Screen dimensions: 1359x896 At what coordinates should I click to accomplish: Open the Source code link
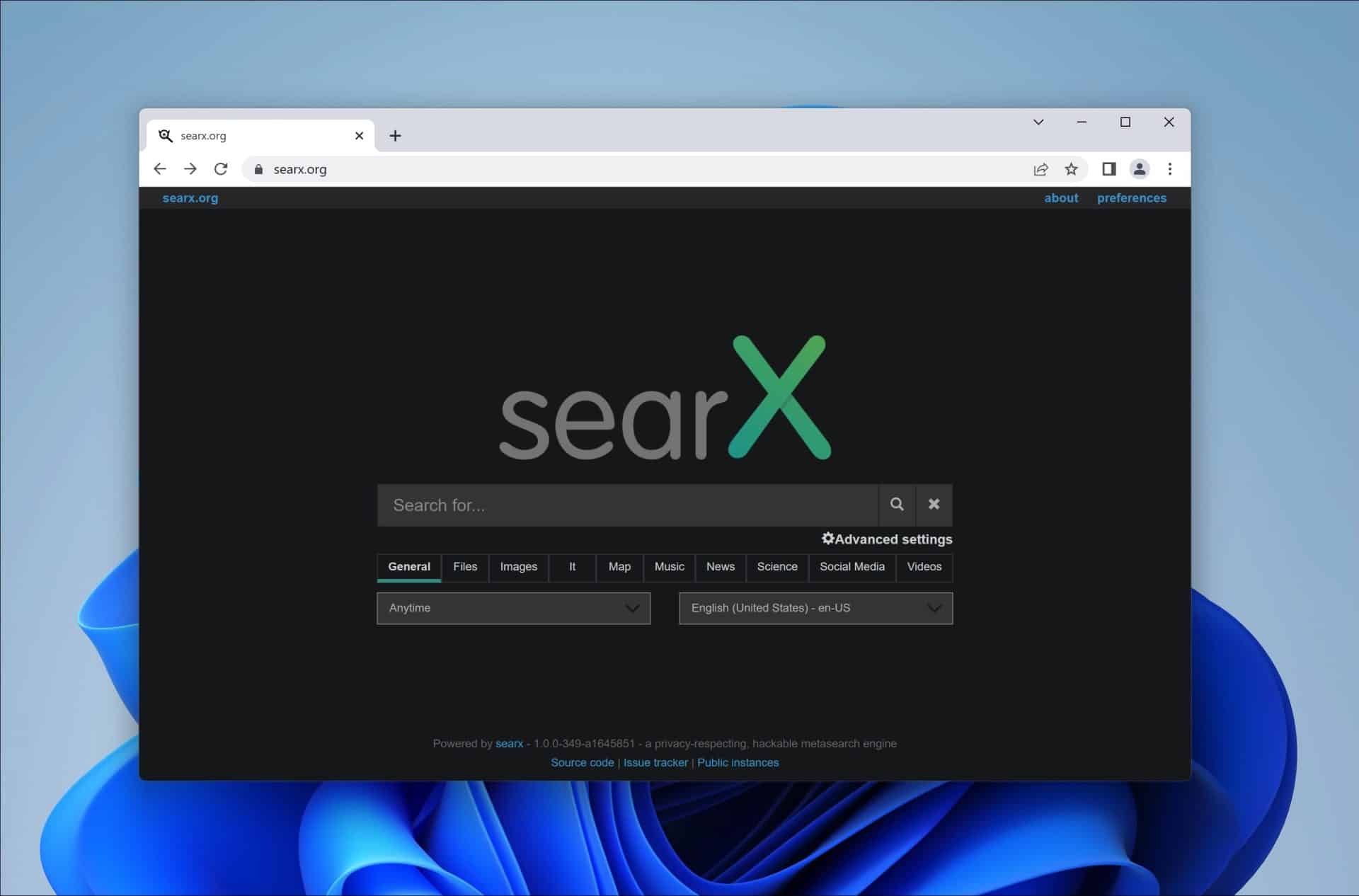pos(582,763)
